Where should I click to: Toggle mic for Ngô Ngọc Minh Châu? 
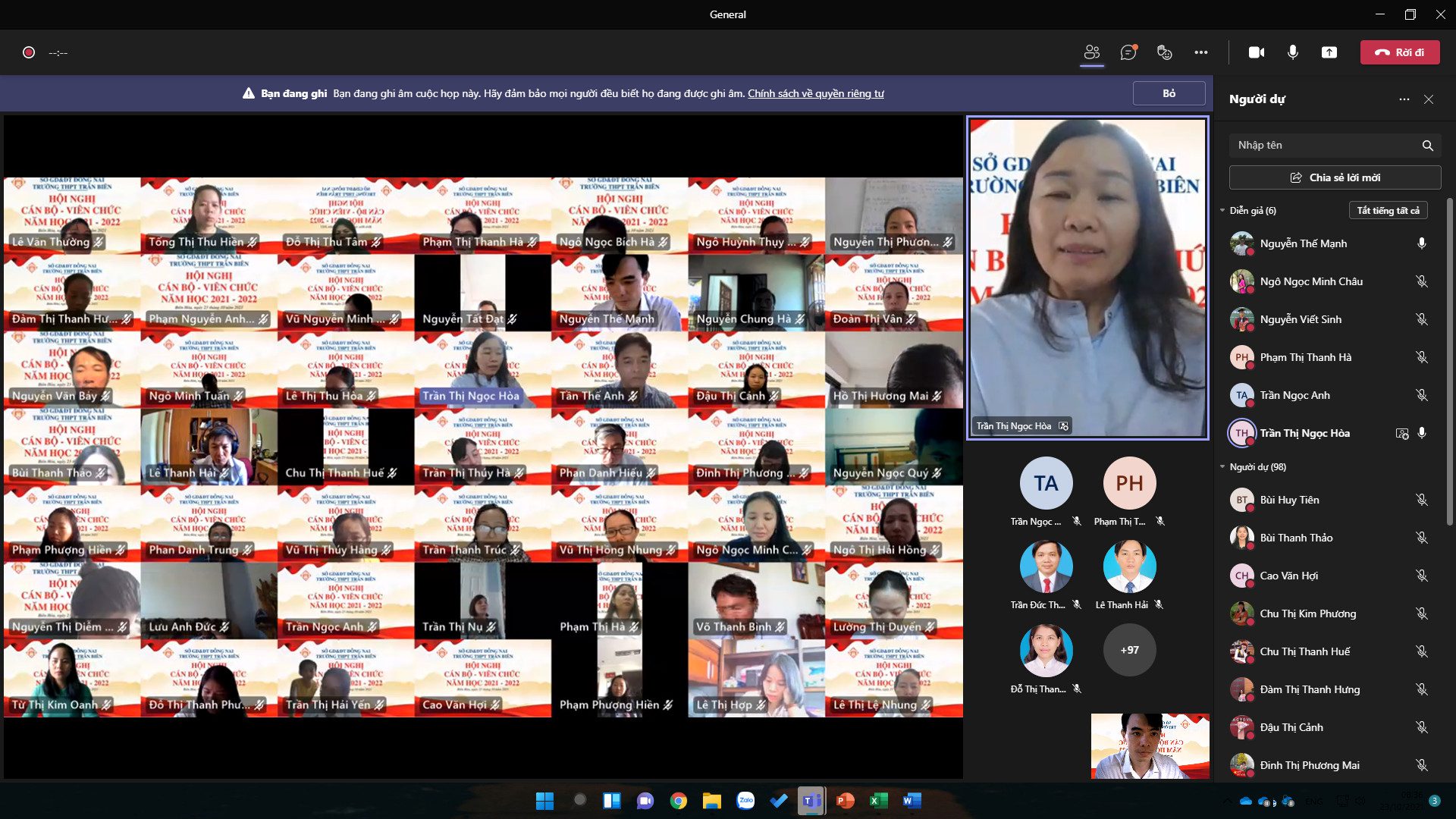point(1422,281)
